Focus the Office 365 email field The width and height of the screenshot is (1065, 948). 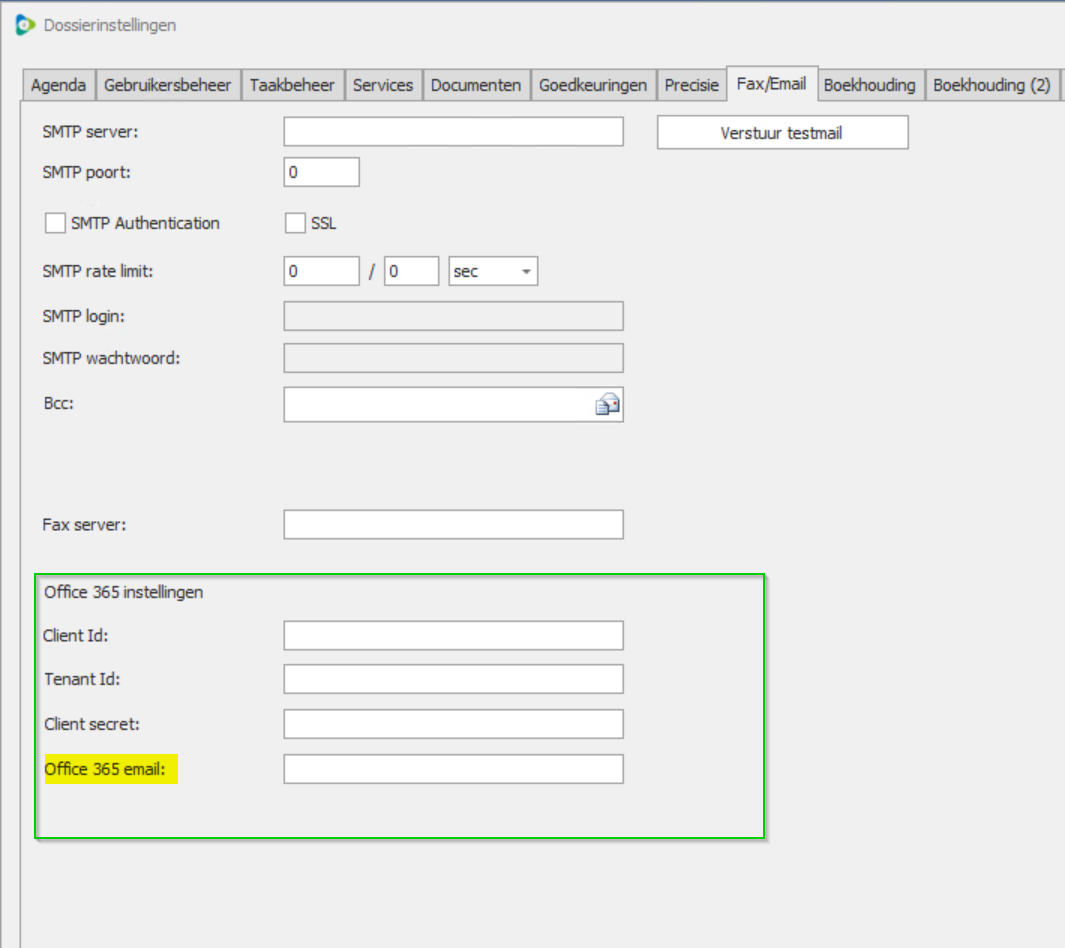[453, 769]
